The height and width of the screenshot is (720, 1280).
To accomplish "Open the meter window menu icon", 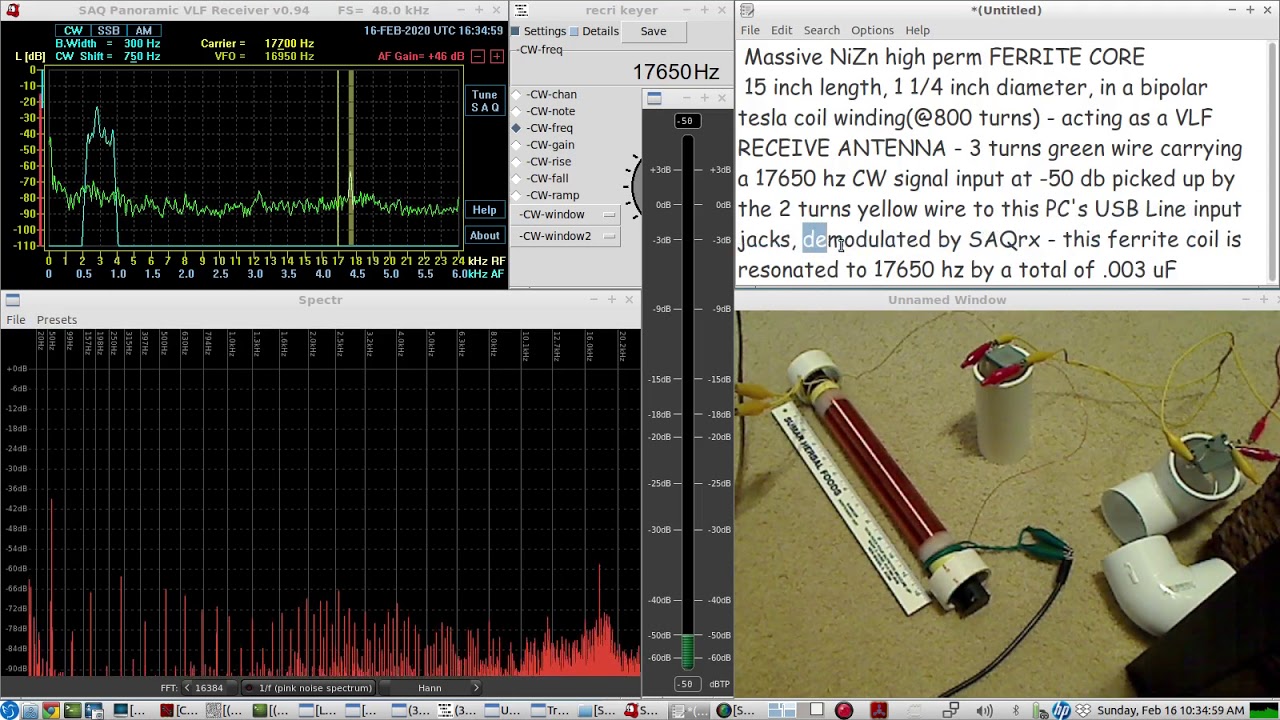I will click(654, 98).
